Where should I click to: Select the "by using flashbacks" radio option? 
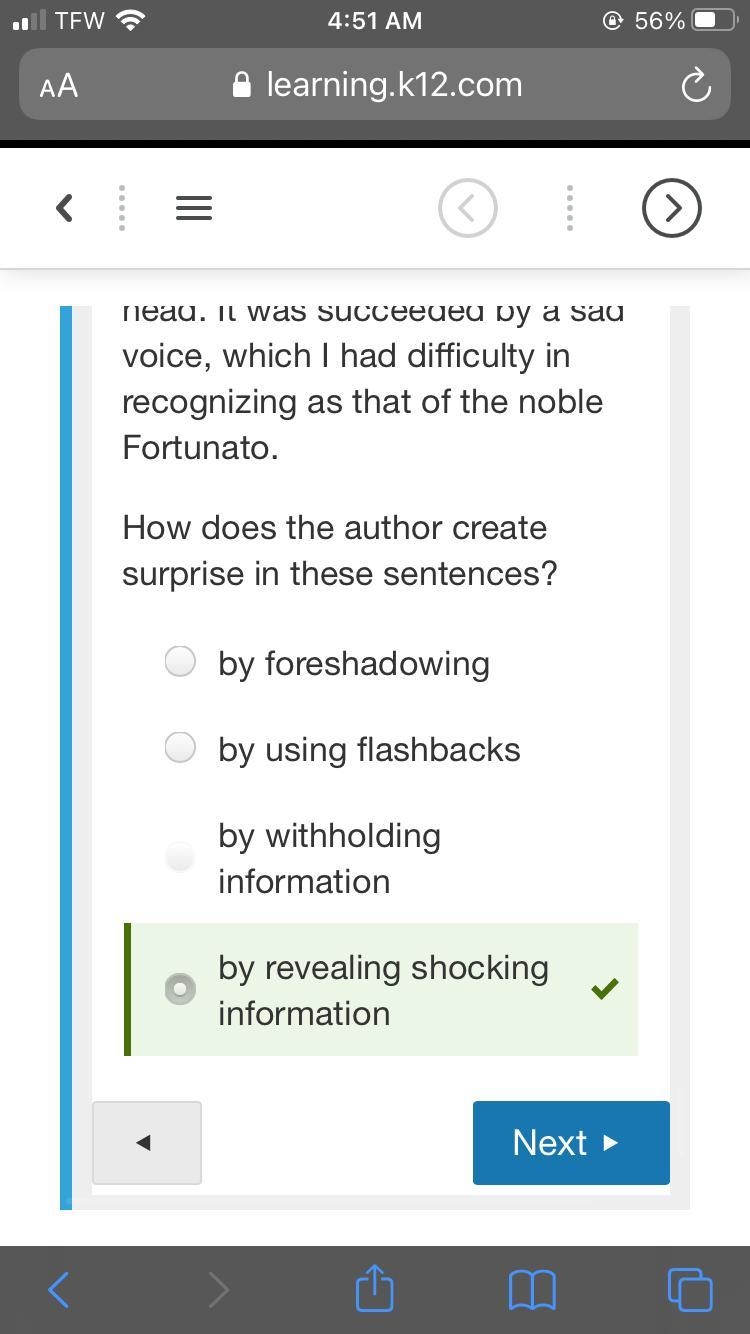click(180, 747)
